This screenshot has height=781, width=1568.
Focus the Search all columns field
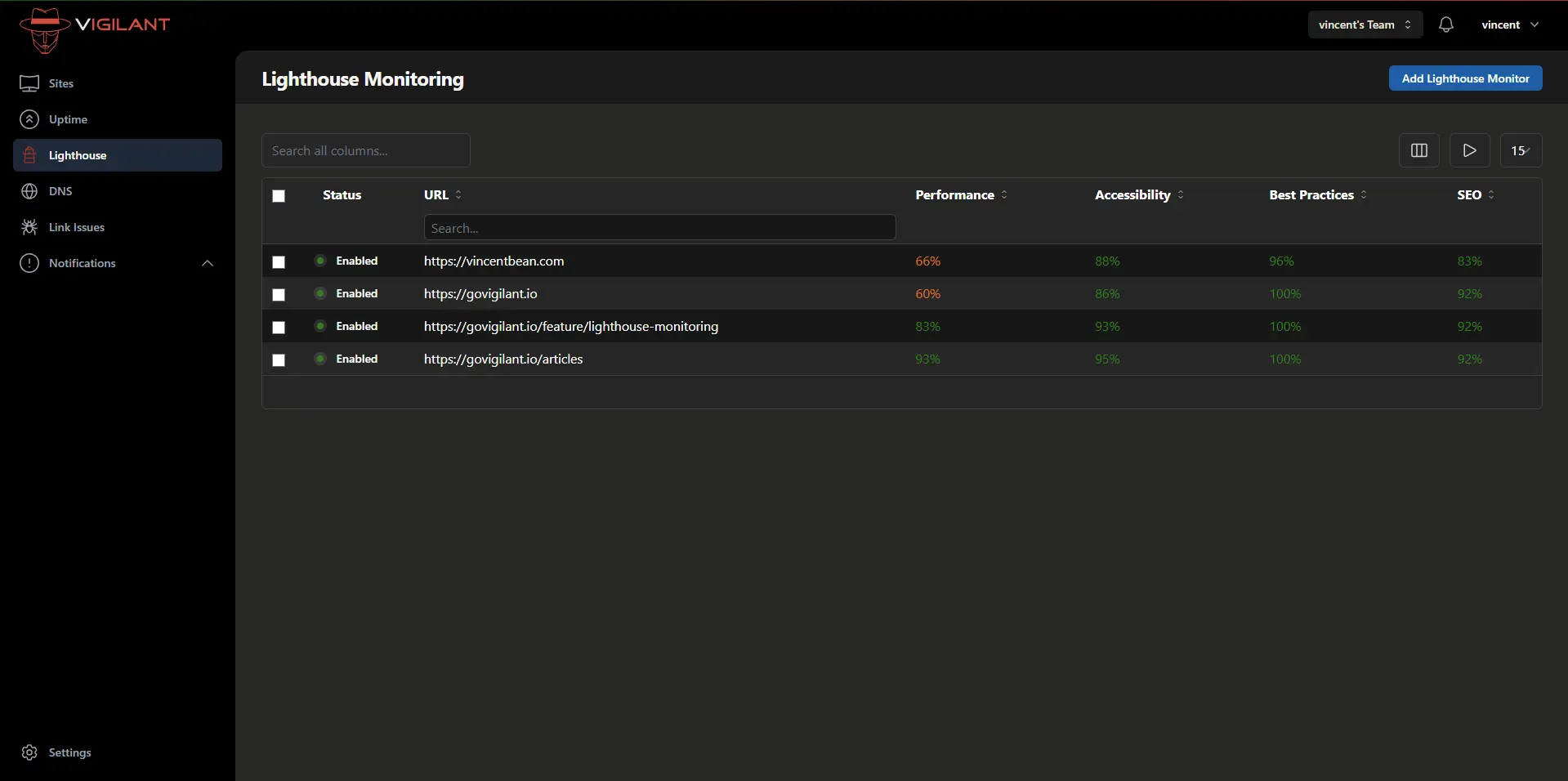[x=366, y=150]
